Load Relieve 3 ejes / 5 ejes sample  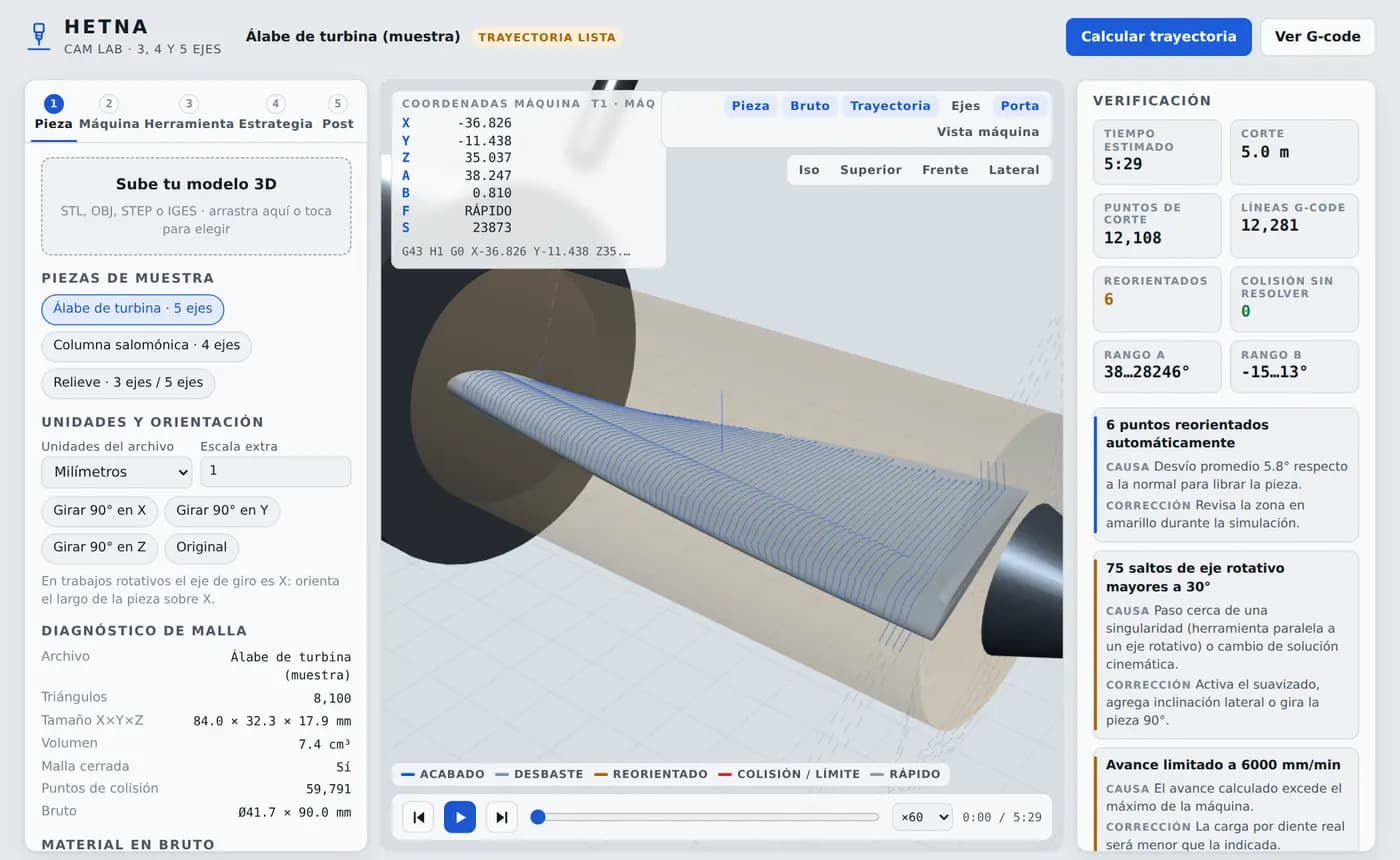click(128, 383)
